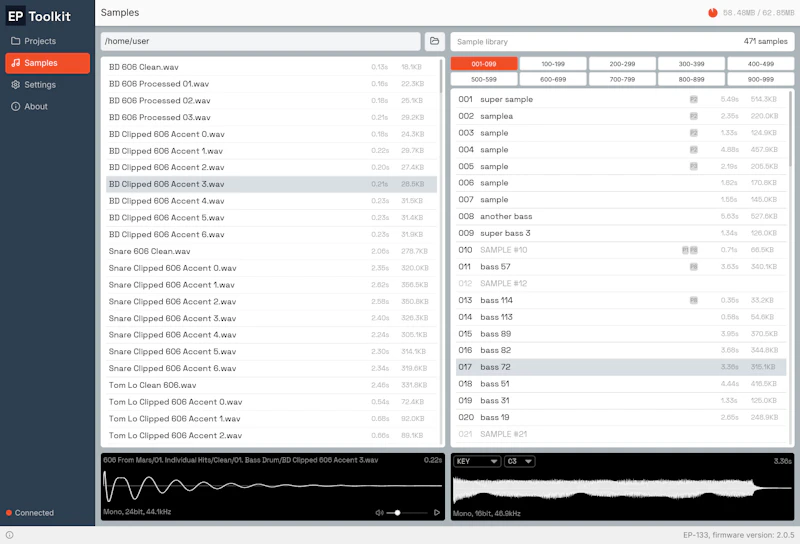
Task: Select the 800-899 sample range tab
Action: [691, 79]
